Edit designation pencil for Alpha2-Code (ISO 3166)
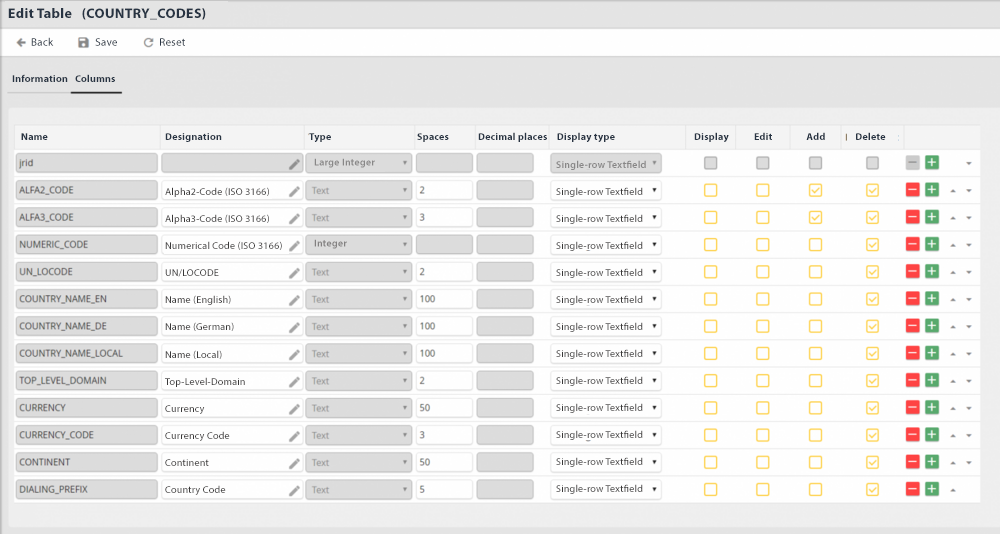 click(x=294, y=191)
